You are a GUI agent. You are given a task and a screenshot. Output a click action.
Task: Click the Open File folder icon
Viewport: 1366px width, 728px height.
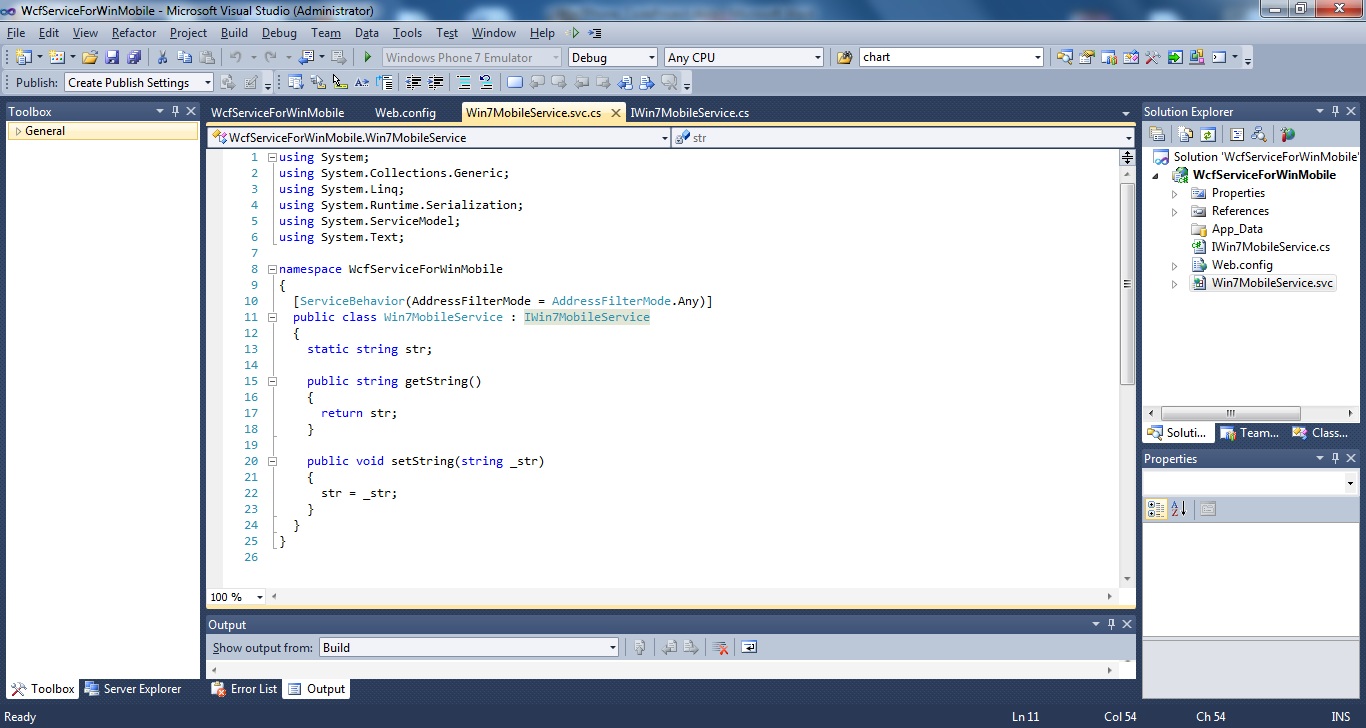click(x=90, y=57)
